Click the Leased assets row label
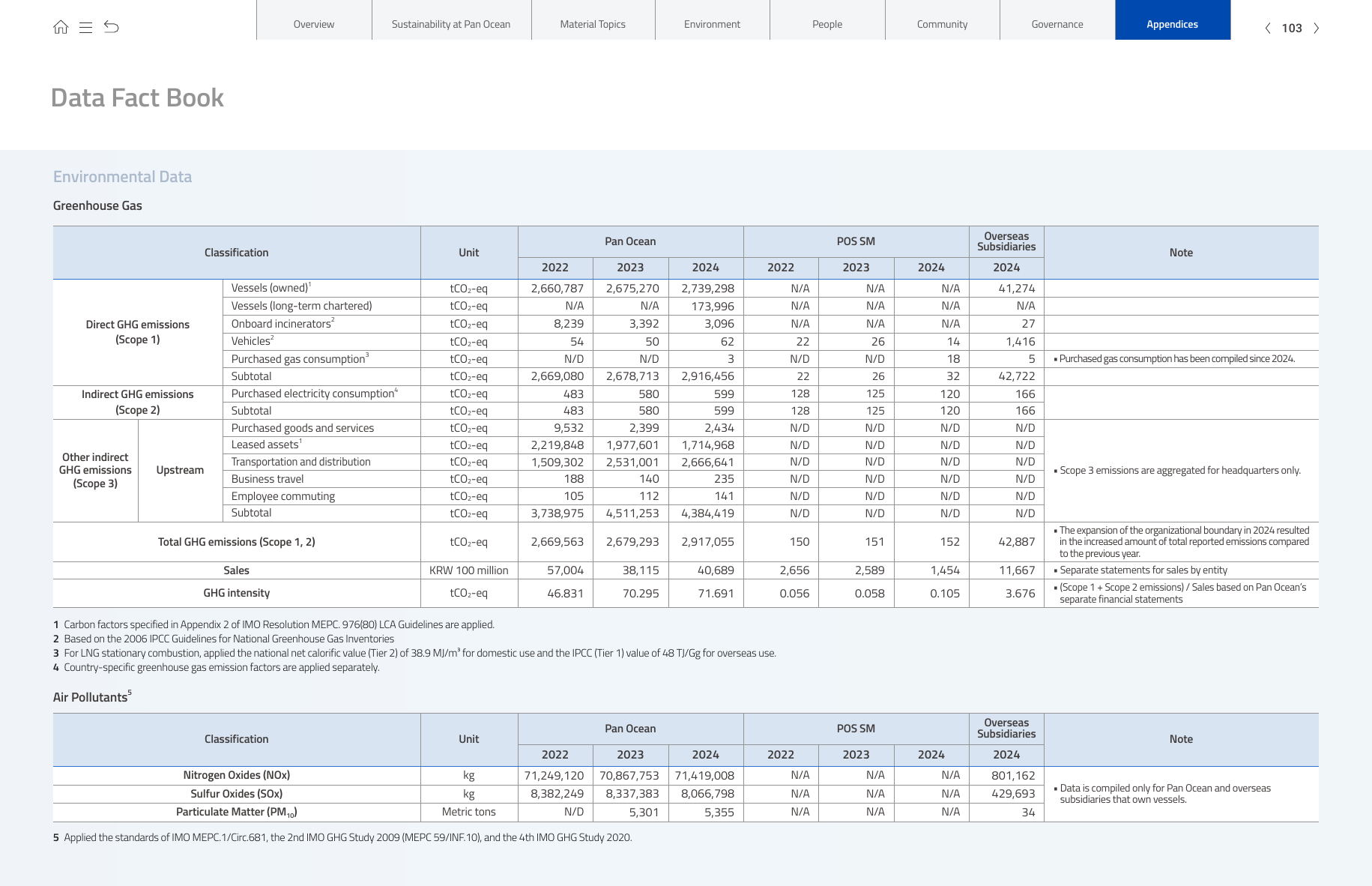 click(266, 444)
